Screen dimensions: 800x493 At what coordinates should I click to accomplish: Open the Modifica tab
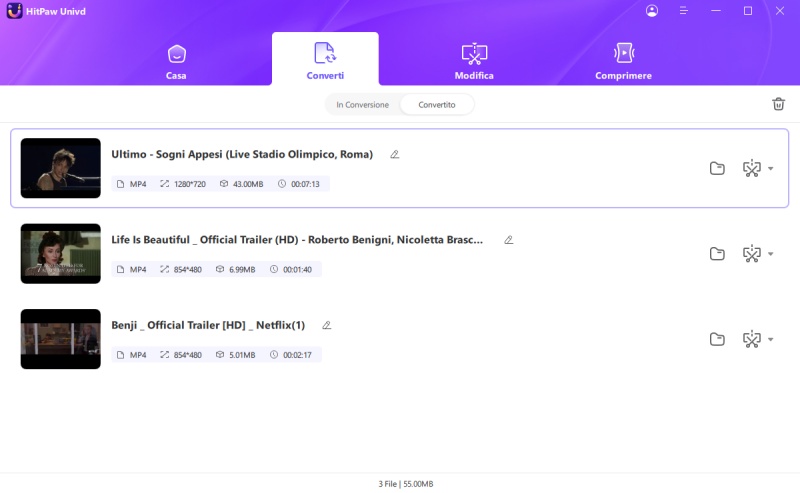coord(474,60)
